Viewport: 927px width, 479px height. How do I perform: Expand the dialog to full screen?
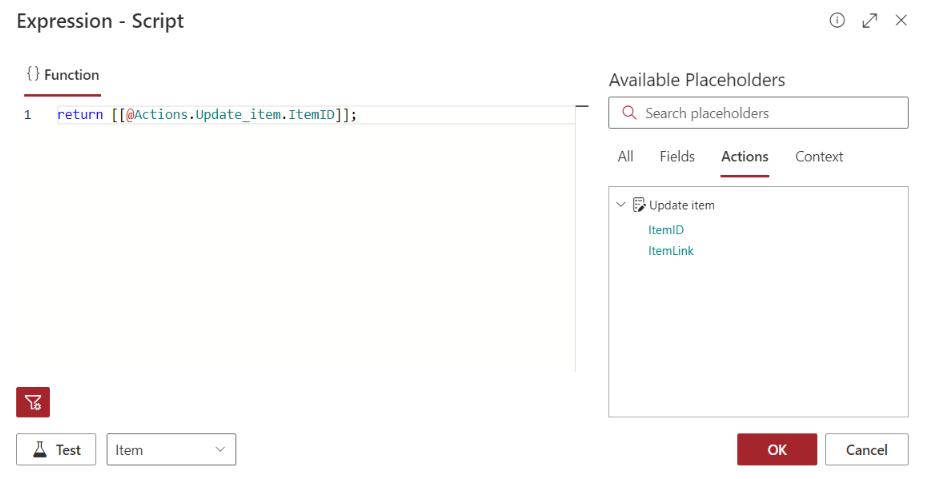[869, 20]
